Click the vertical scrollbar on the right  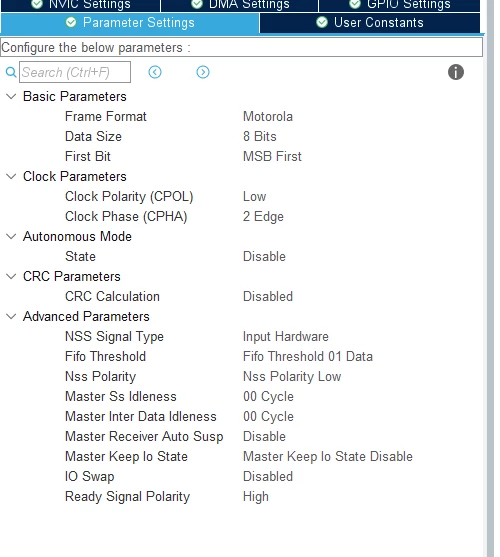[x=490, y=278]
